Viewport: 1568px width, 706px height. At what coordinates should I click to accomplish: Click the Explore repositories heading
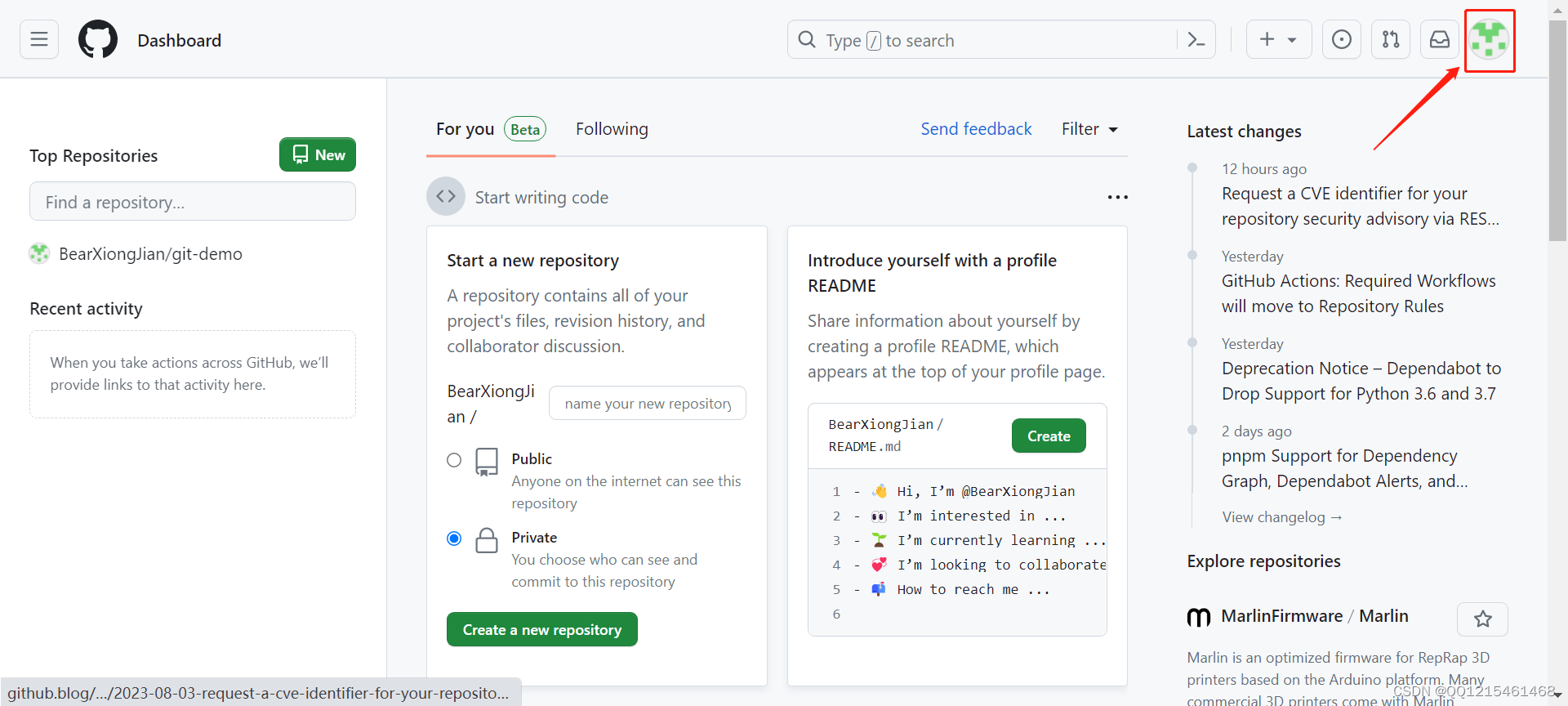(x=1263, y=561)
